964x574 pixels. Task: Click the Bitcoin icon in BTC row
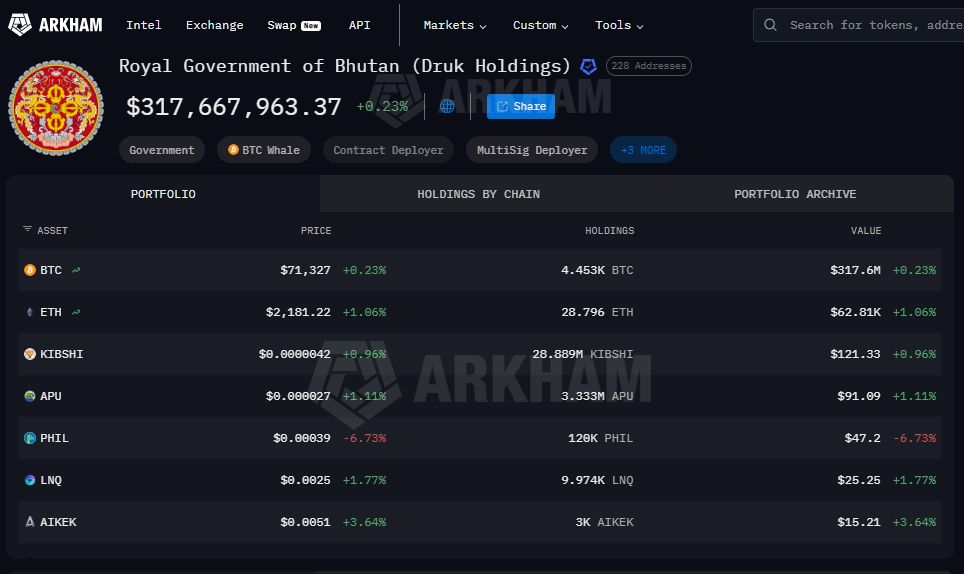pos(29,270)
